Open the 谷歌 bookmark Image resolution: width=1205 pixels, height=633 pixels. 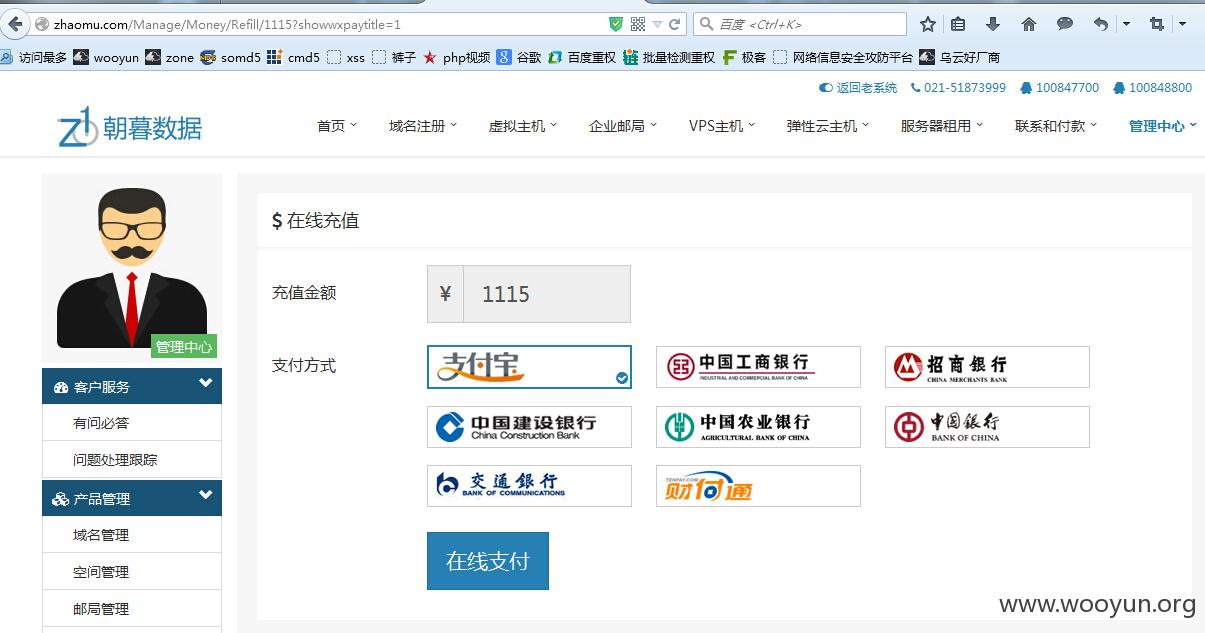click(519, 57)
